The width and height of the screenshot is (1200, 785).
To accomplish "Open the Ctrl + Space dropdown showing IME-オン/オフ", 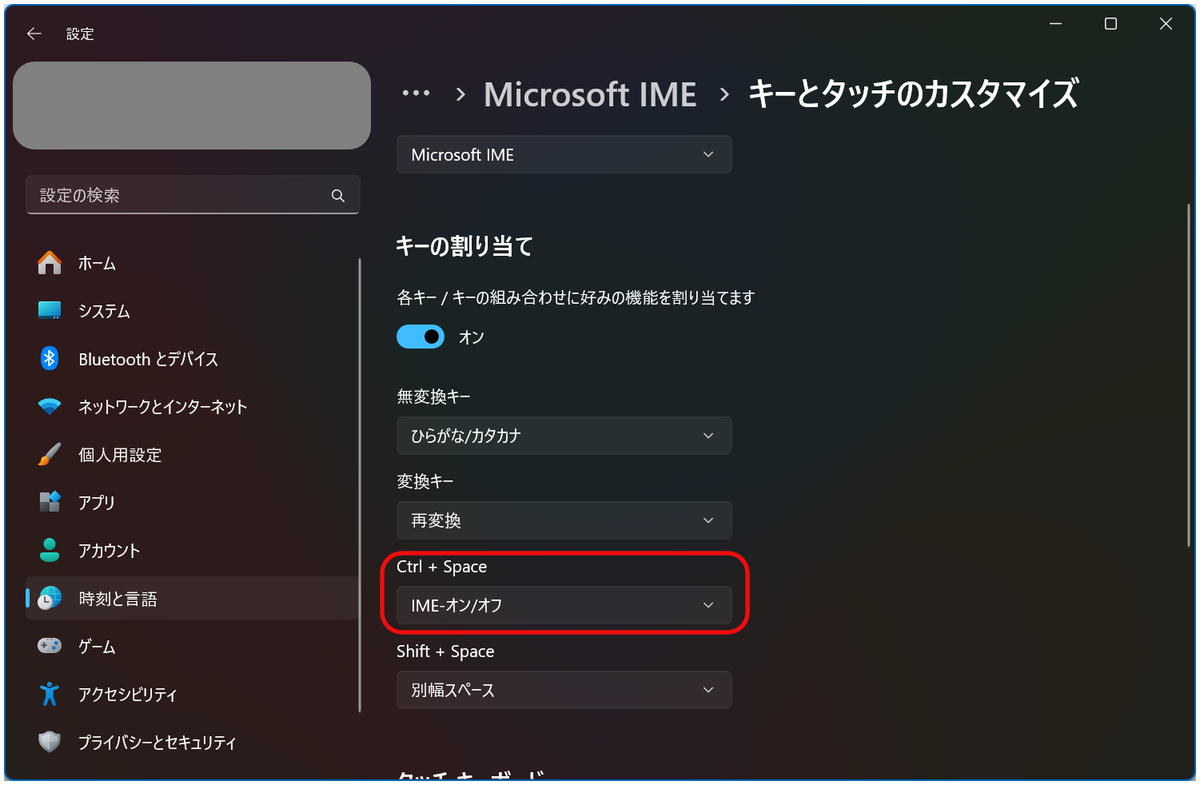I will click(x=564, y=605).
